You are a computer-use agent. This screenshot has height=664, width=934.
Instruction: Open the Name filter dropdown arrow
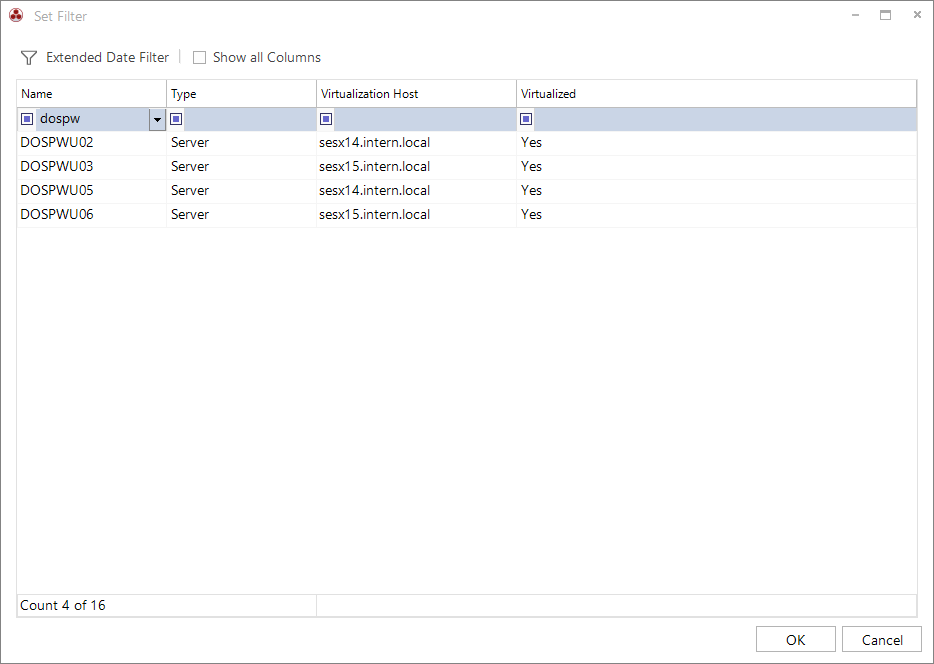click(x=157, y=119)
